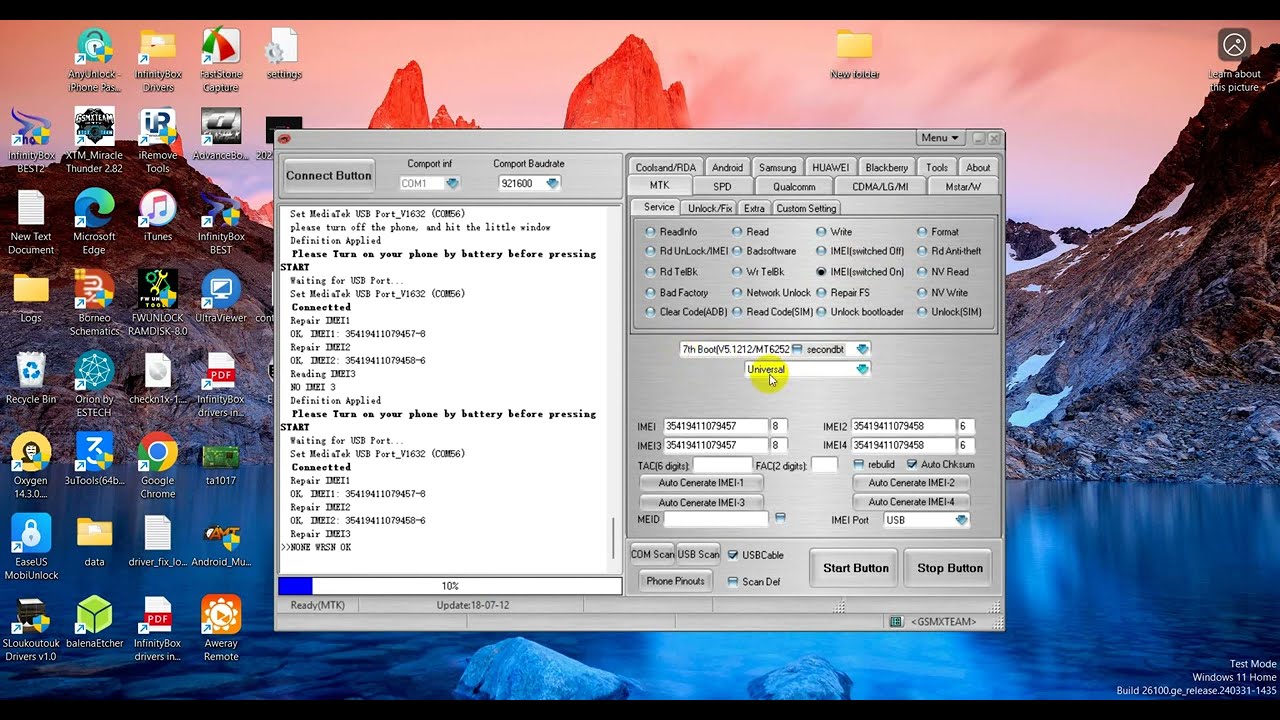The height and width of the screenshot is (720, 1280).
Task: Open the Qualcomm tab
Action: click(x=794, y=186)
